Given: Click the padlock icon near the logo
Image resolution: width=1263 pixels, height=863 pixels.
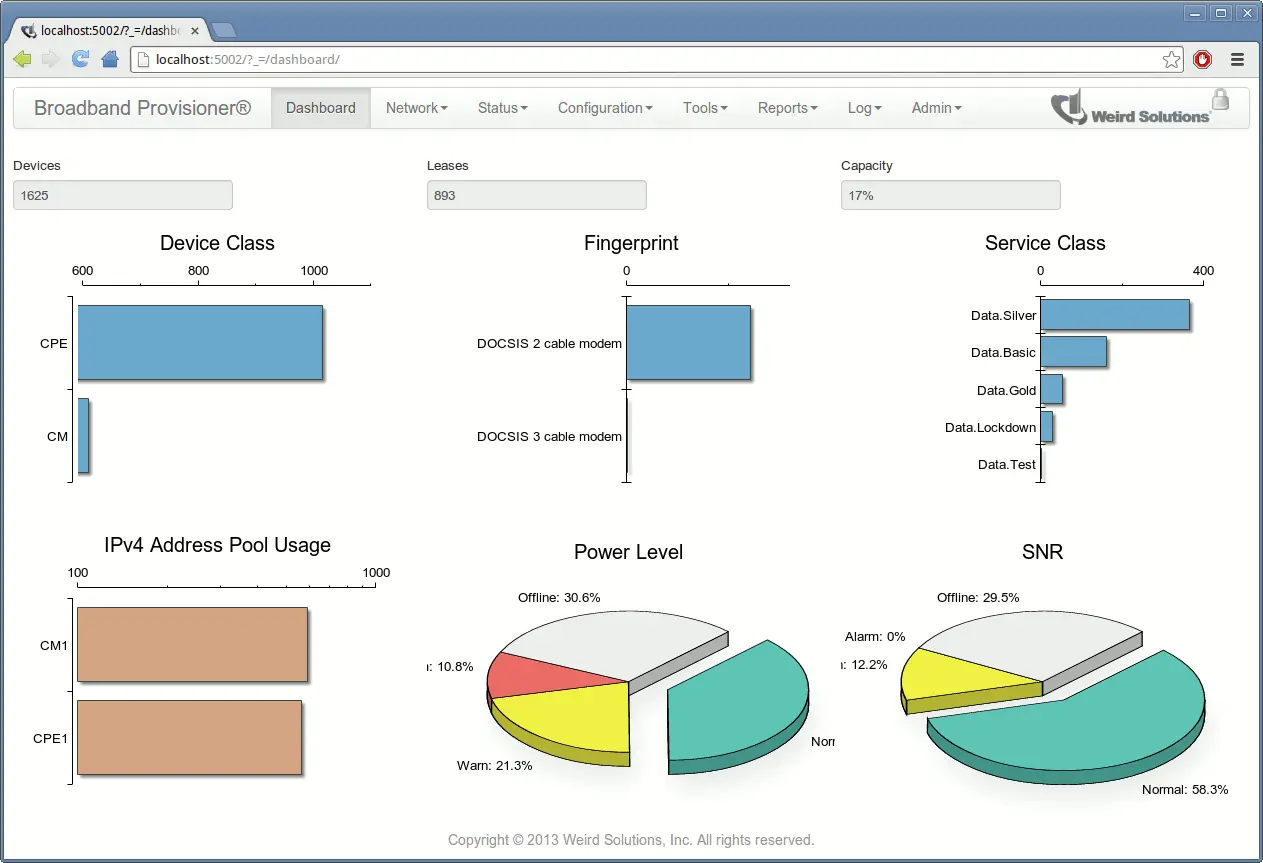Looking at the screenshot, I should click(x=1220, y=99).
